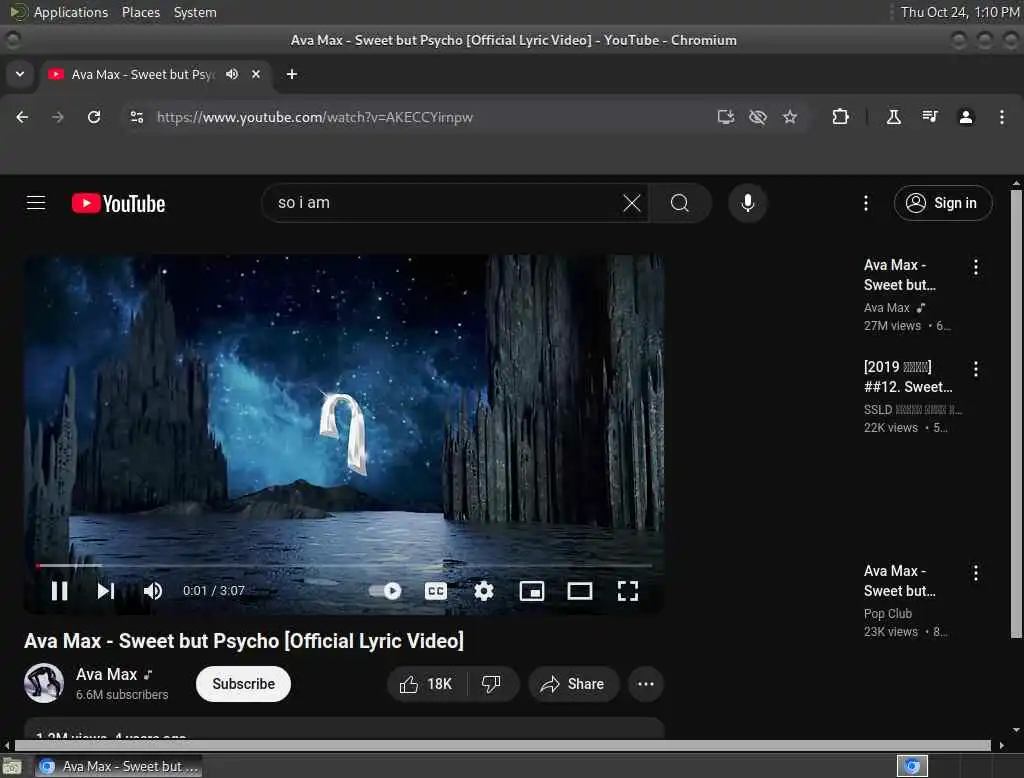
Task: Show desktop icon in the bottom panel
Action: pos(12,766)
